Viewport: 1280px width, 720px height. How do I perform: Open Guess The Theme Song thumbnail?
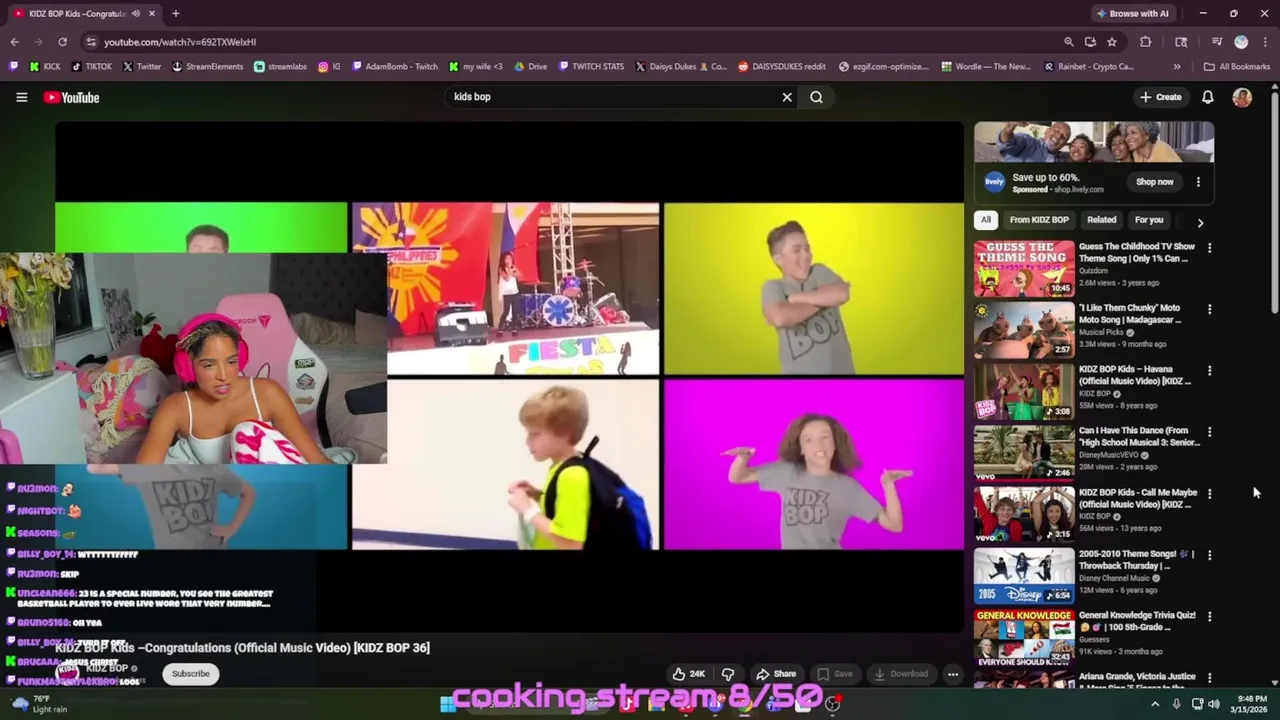1024,268
